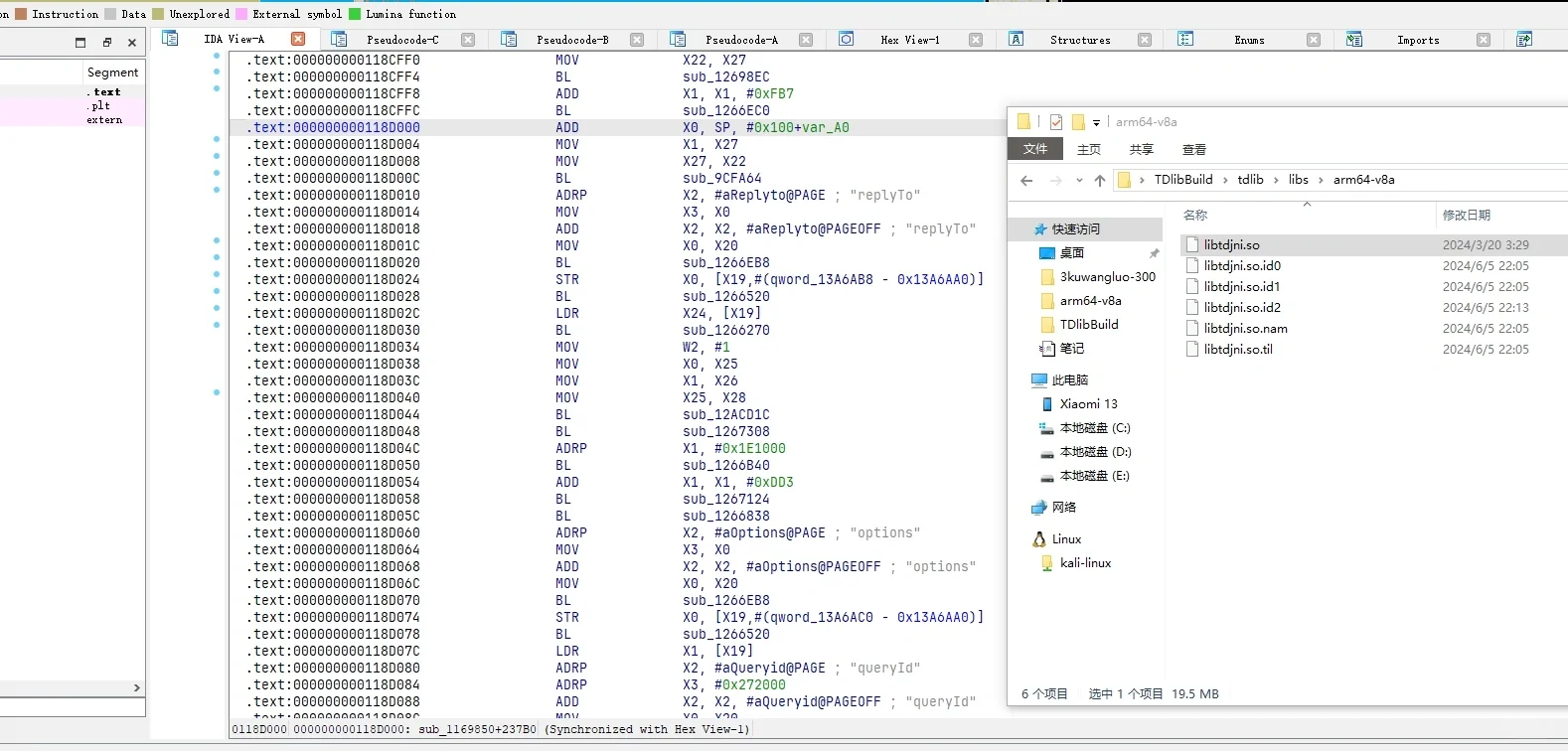Select the extern segment row

point(73,119)
